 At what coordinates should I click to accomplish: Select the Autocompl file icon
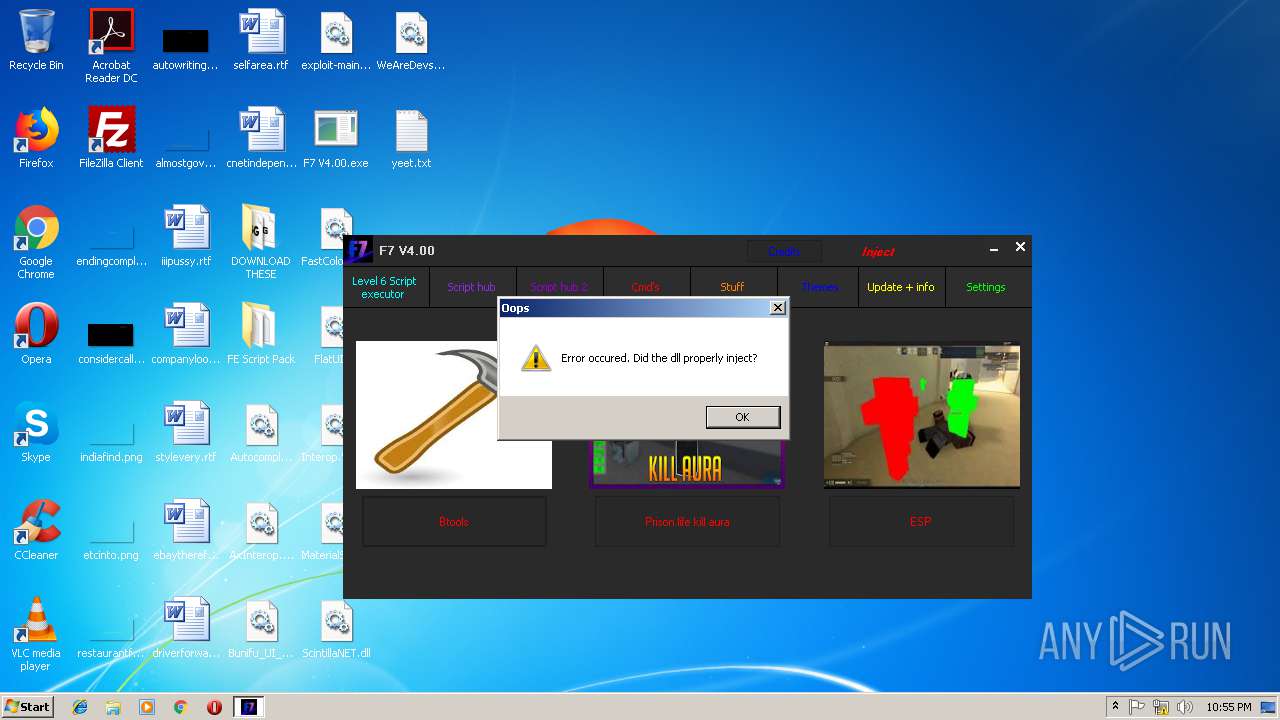coord(261,433)
